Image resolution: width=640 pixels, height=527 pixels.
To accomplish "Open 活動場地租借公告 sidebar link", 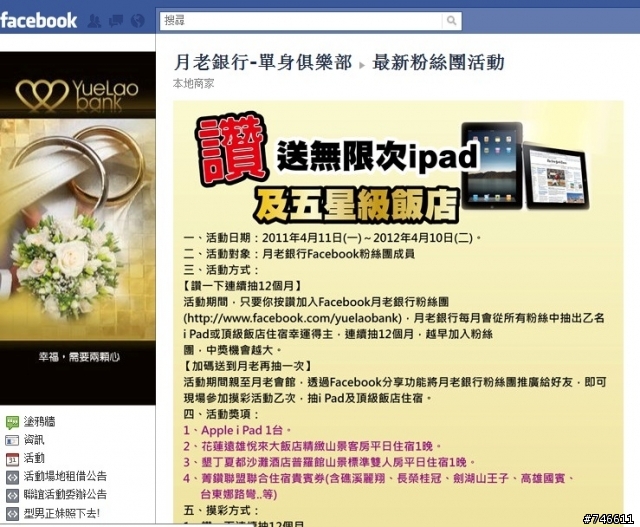I will [x=65, y=476].
